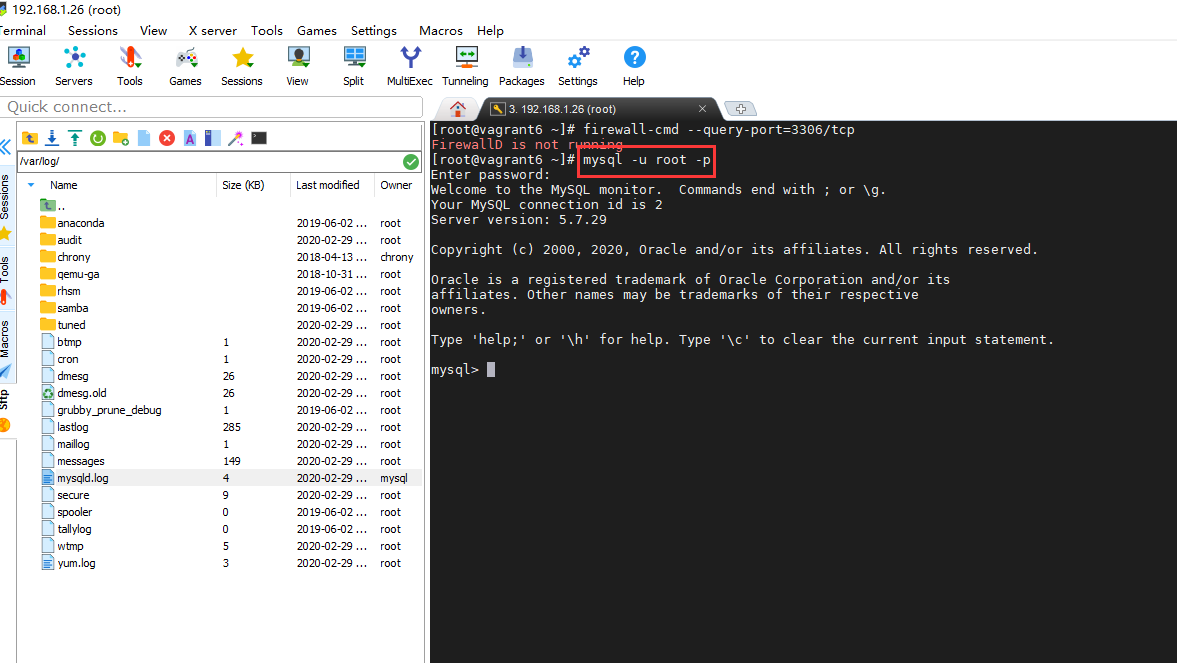This screenshot has height=663, width=1177.
Task: Open the Terminal menu
Action: [22, 31]
